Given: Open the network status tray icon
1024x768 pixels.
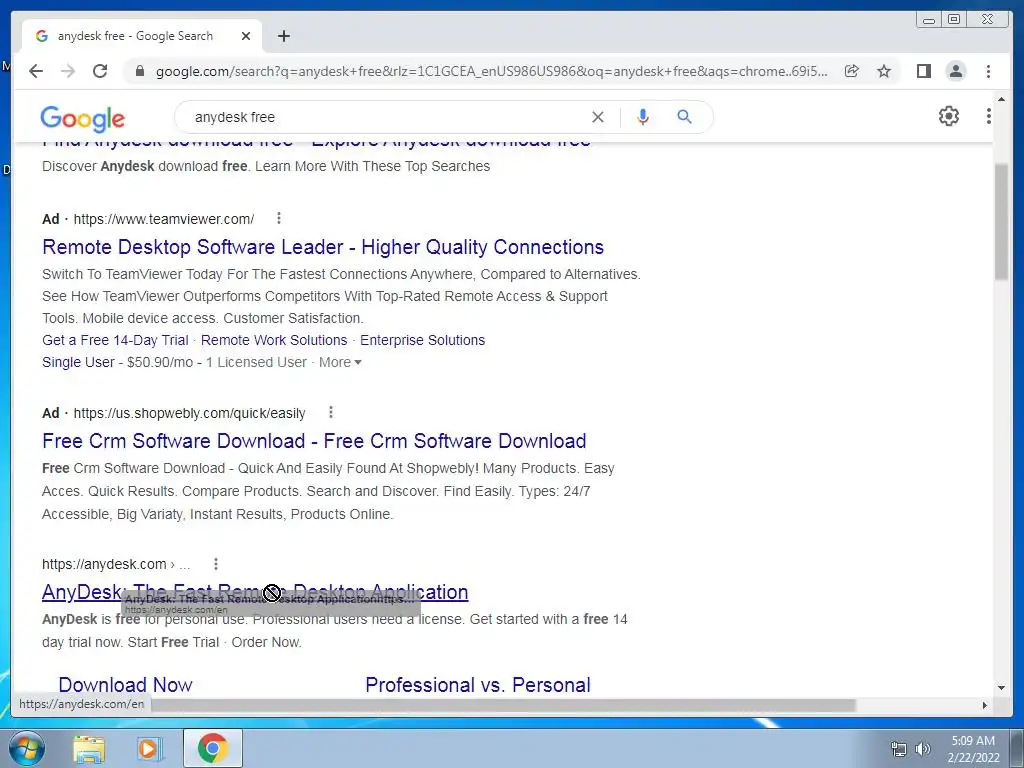Looking at the screenshot, I should click(x=899, y=749).
